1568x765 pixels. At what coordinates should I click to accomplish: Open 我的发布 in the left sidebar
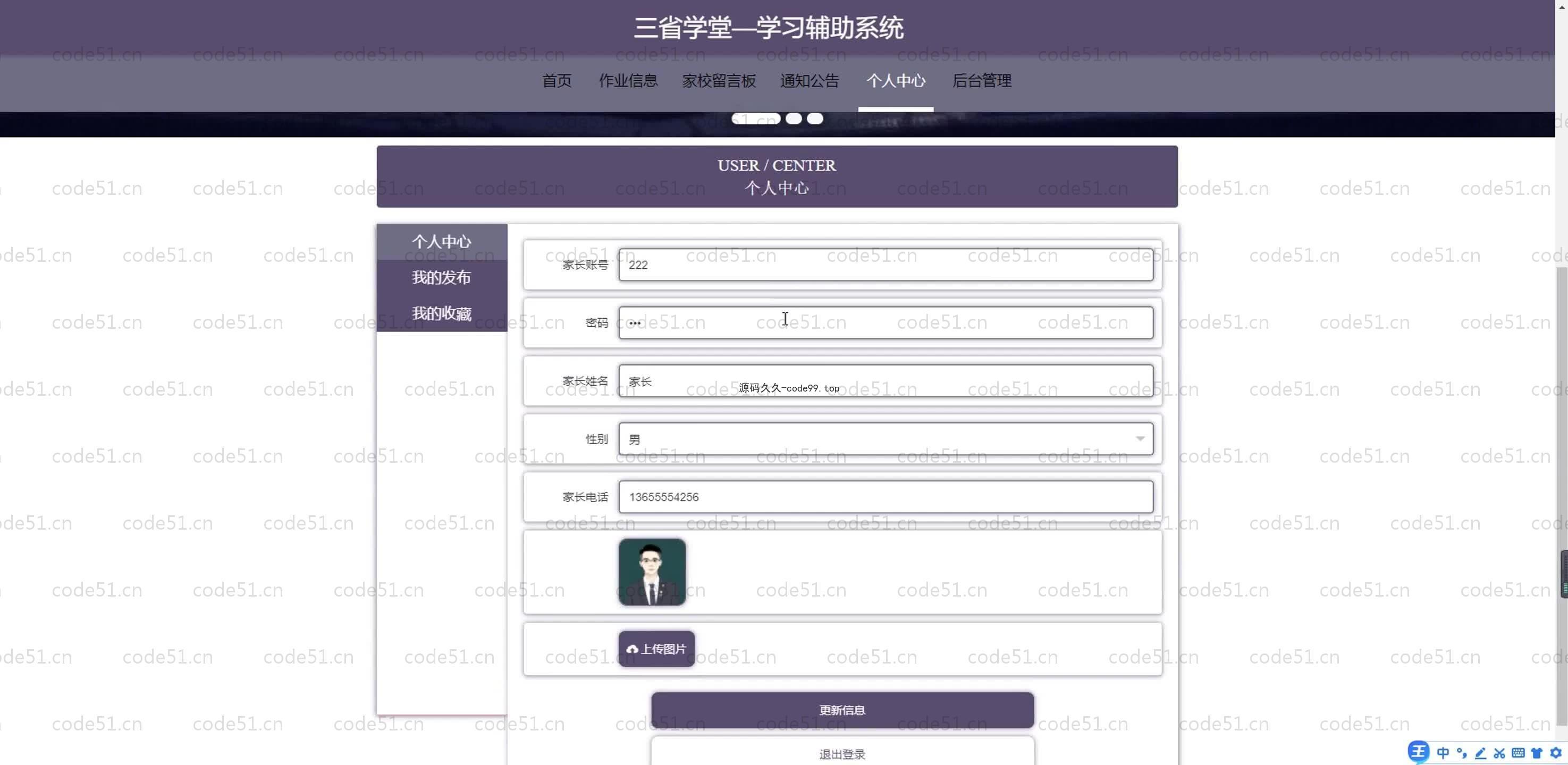442,277
